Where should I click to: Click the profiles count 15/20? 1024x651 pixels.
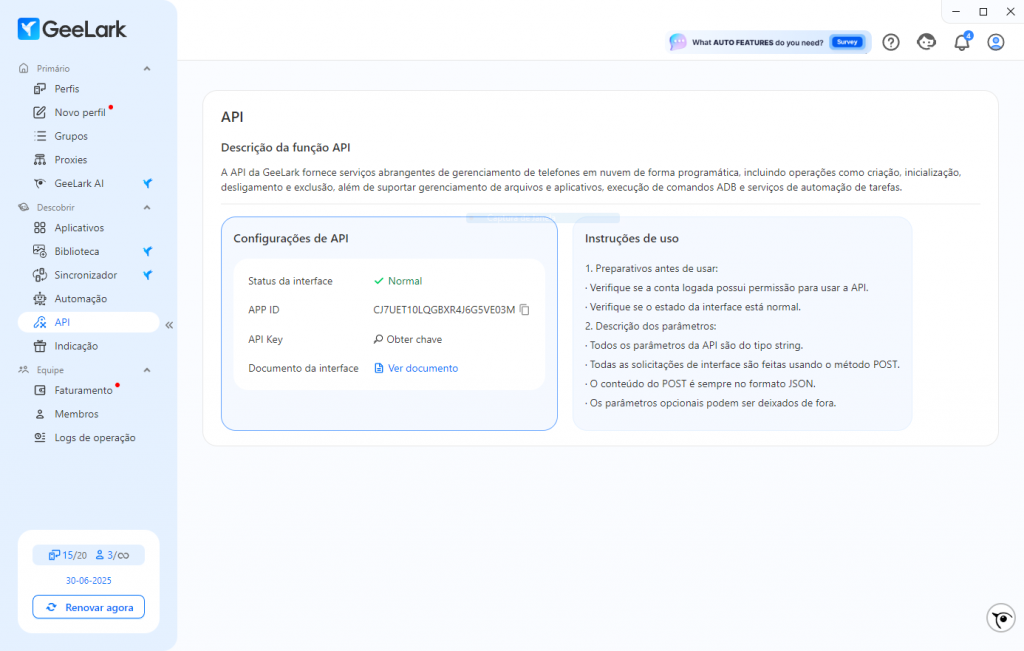point(67,555)
